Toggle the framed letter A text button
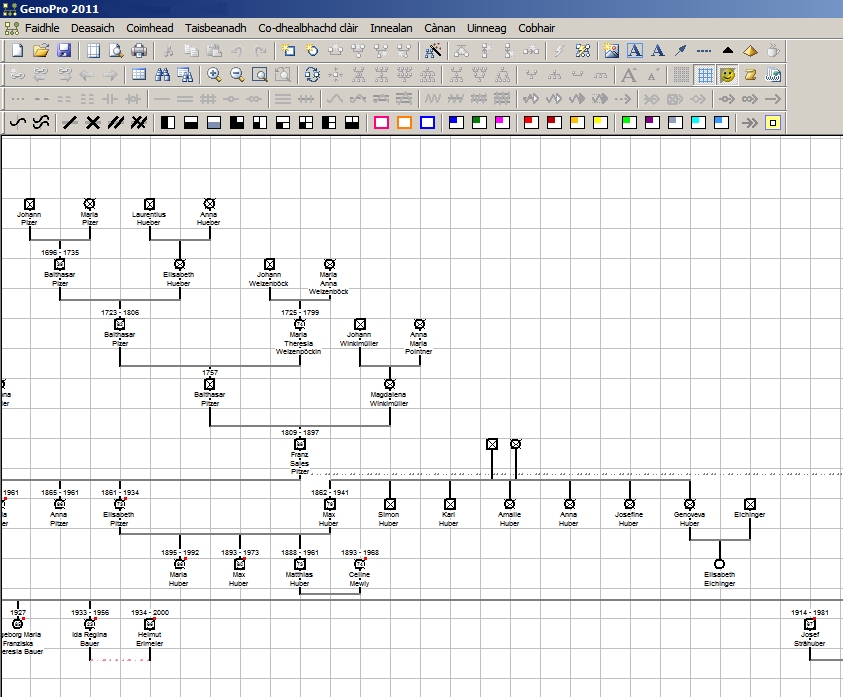The width and height of the screenshot is (843, 697). coord(635,50)
